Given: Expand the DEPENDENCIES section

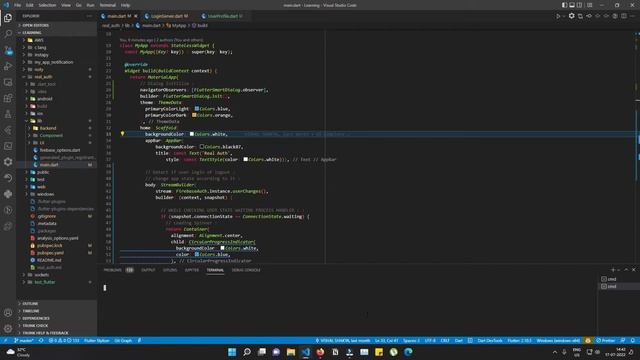Looking at the screenshot, I should coord(56,318).
